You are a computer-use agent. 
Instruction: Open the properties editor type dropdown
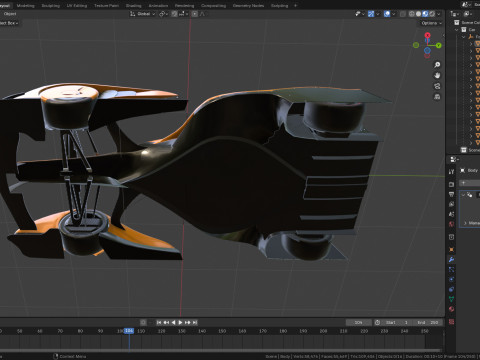455,159
